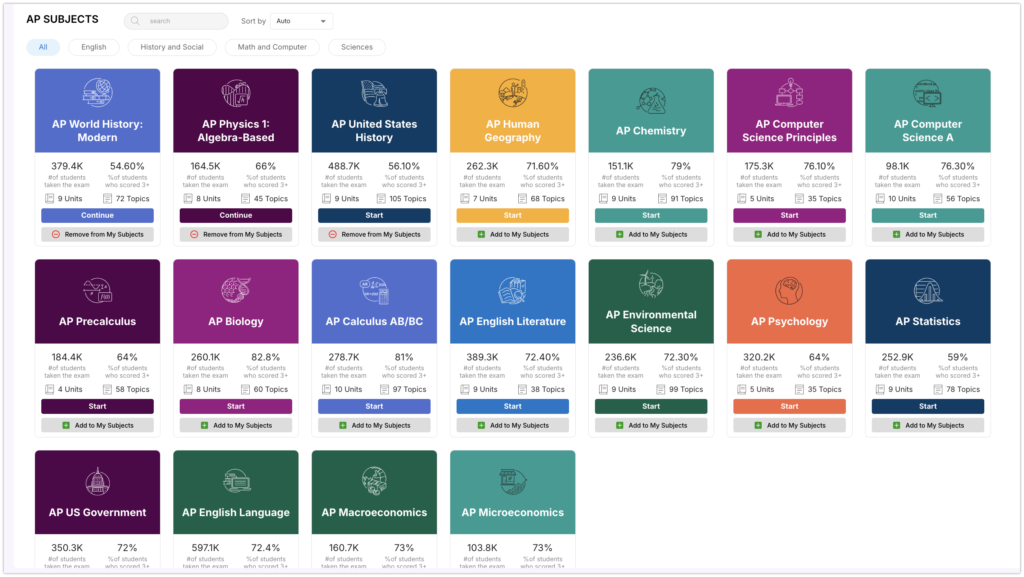Click the AP United States History flag icon

click(374, 93)
